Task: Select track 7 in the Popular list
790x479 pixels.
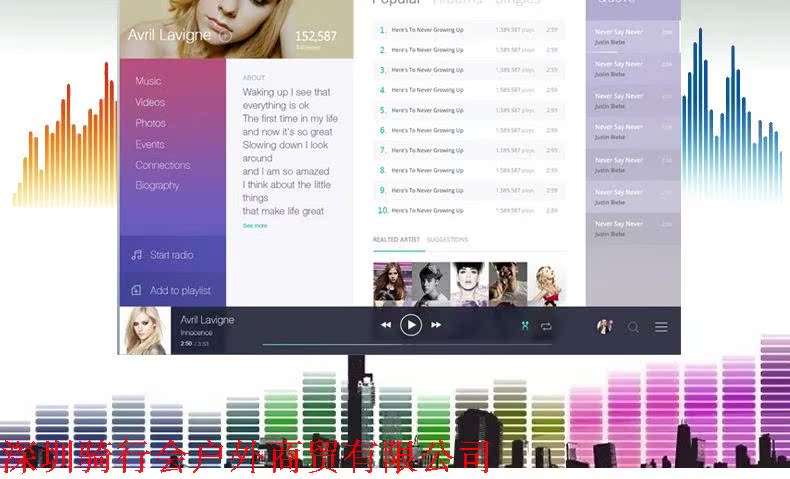Action: 469,150
